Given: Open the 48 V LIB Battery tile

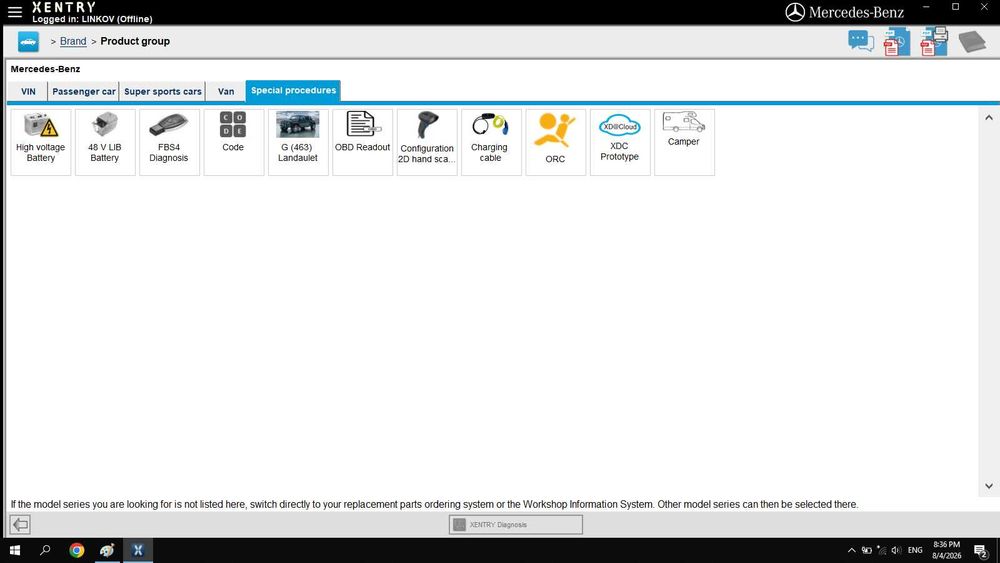Looking at the screenshot, I should 105,142.
